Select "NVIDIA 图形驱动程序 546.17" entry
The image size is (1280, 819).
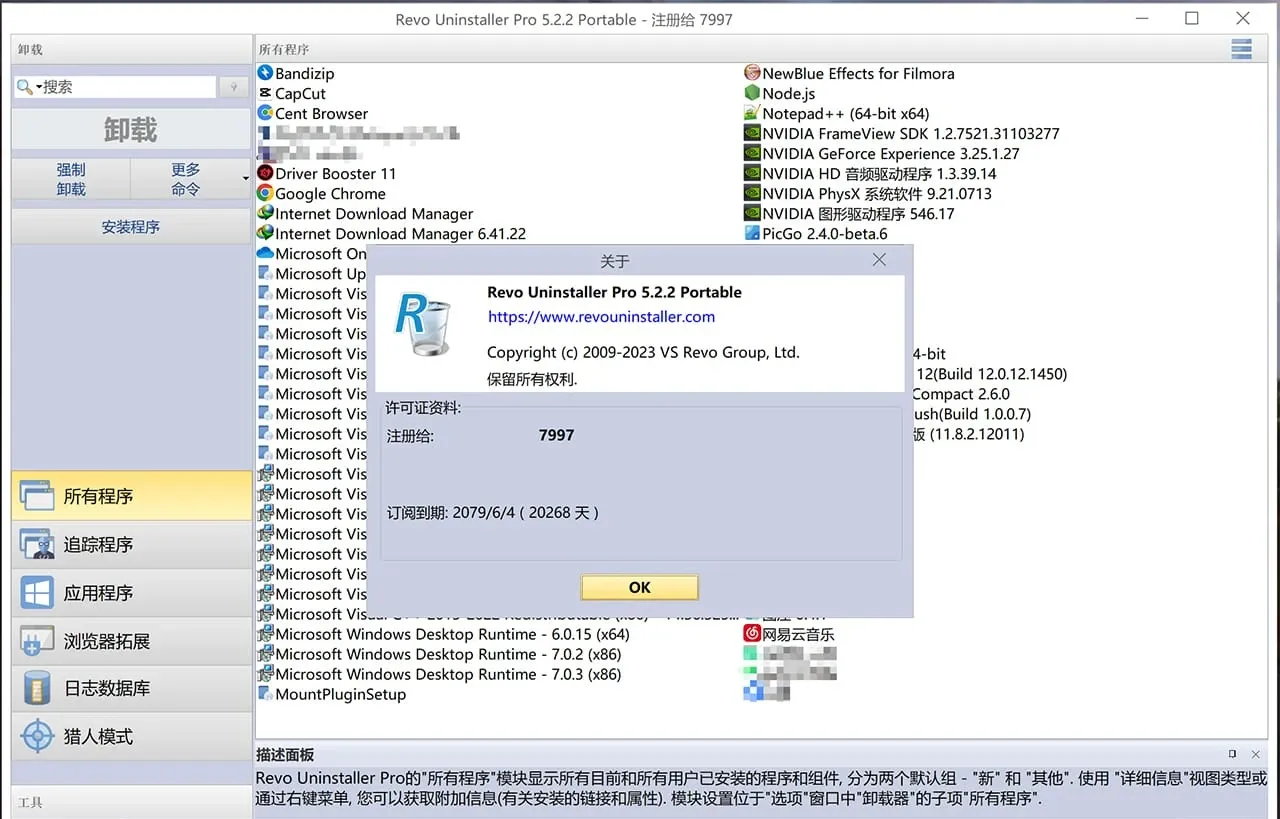849,213
